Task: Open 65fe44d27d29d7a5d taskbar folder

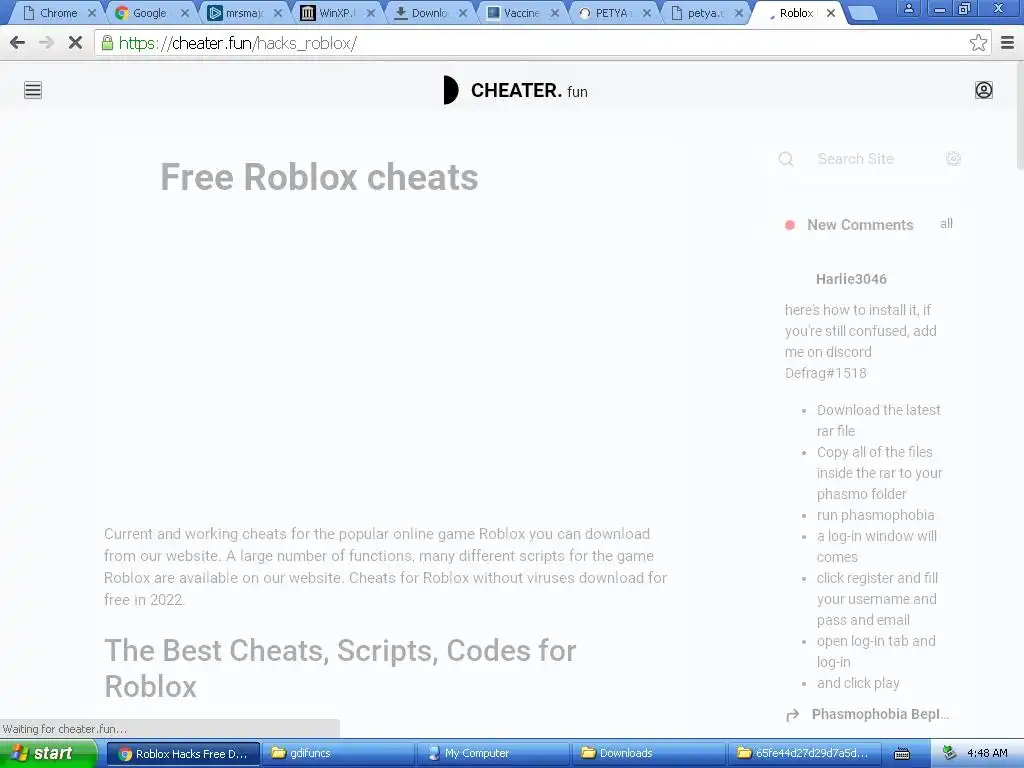Action: point(803,754)
